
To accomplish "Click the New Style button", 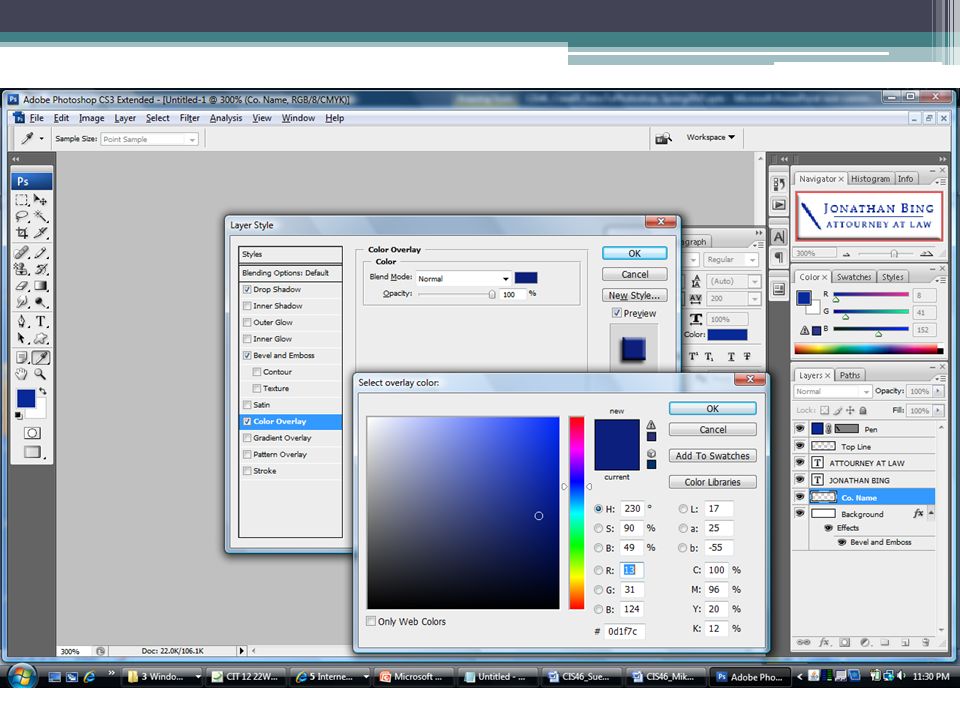I will click(x=634, y=295).
